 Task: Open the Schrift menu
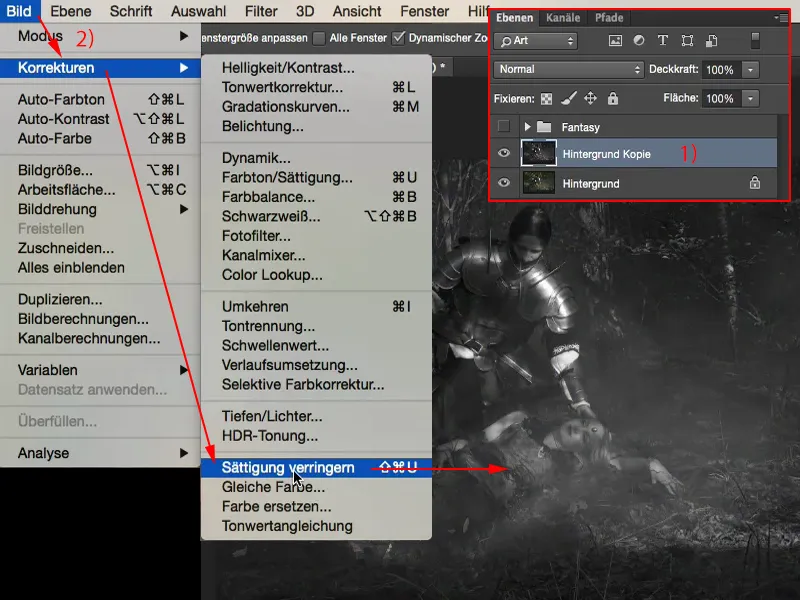pyautogui.click(x=131, y=11)
